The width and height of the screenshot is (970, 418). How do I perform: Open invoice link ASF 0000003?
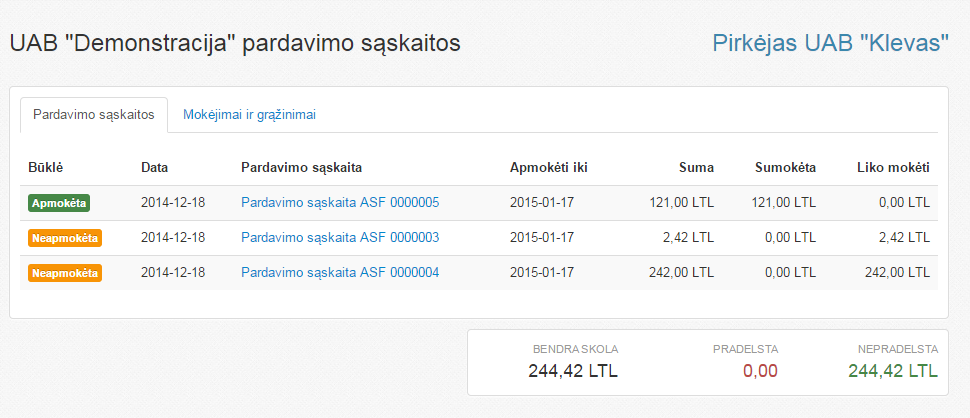click(340, 238)
